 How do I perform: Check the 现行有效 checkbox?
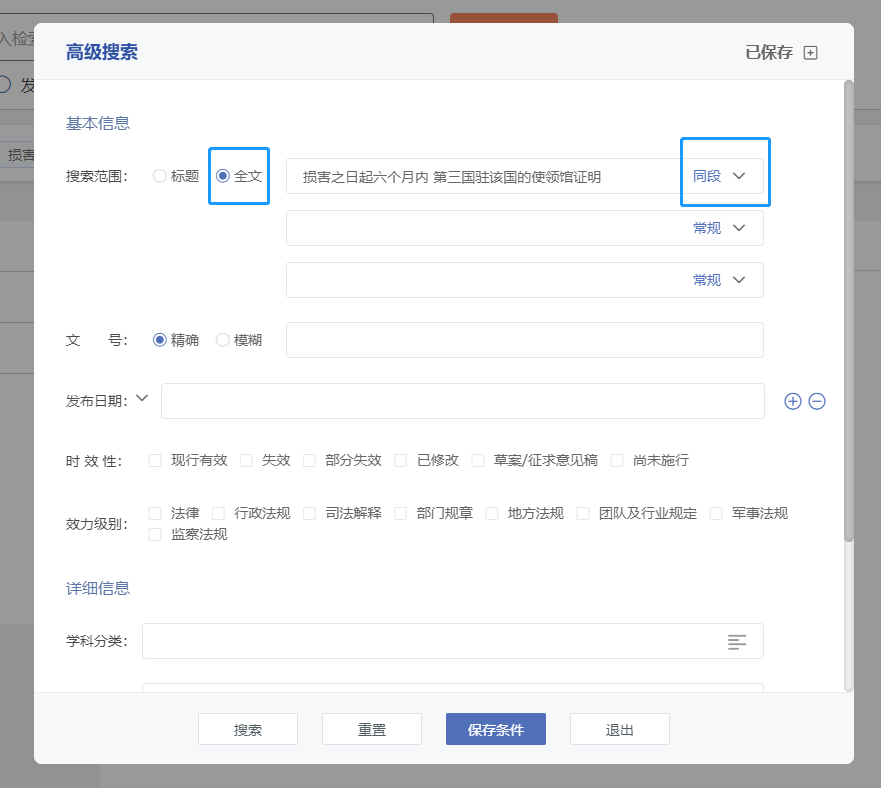click(x=155, y=461)
